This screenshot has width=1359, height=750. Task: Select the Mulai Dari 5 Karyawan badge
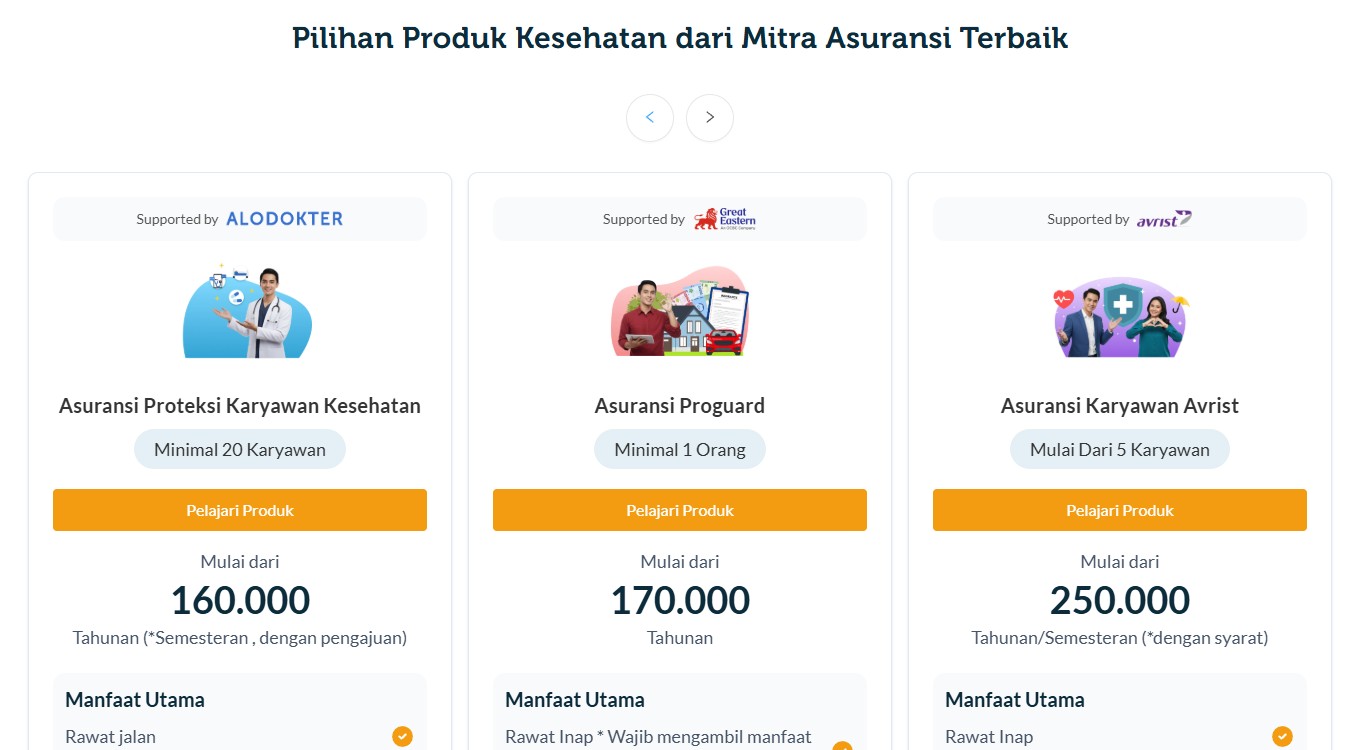[1119, 449]
